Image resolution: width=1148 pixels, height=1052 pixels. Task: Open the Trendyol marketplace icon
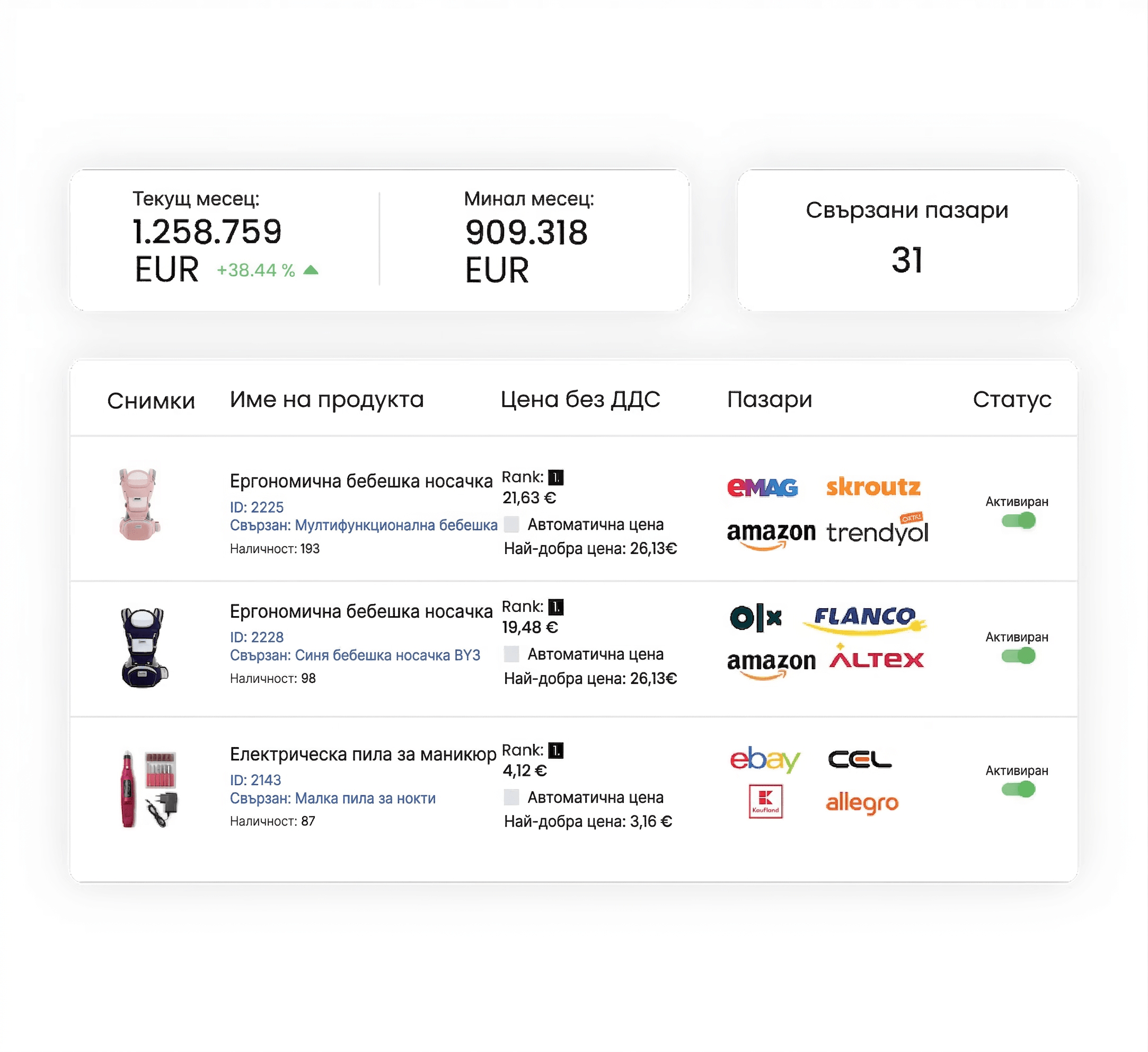(x=877, y=530)
